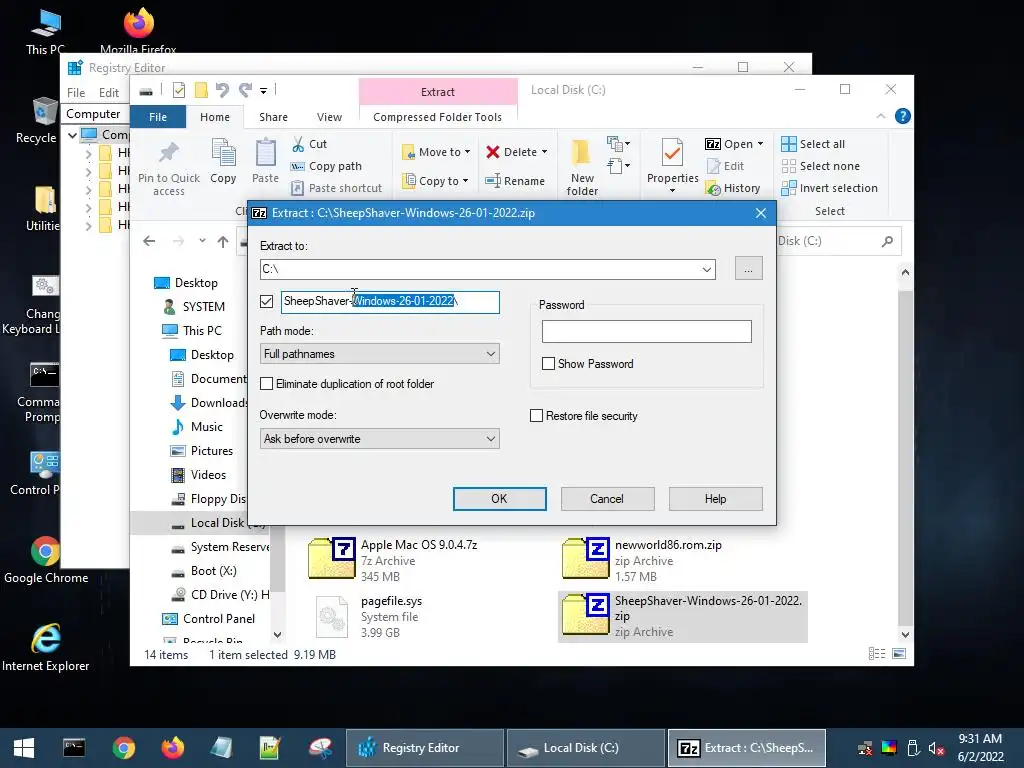Collapse the Explorer ribbon with the chevron
Image resolution: width=1024 pixels, height=768 pixels.
click(x=881, y=116)
